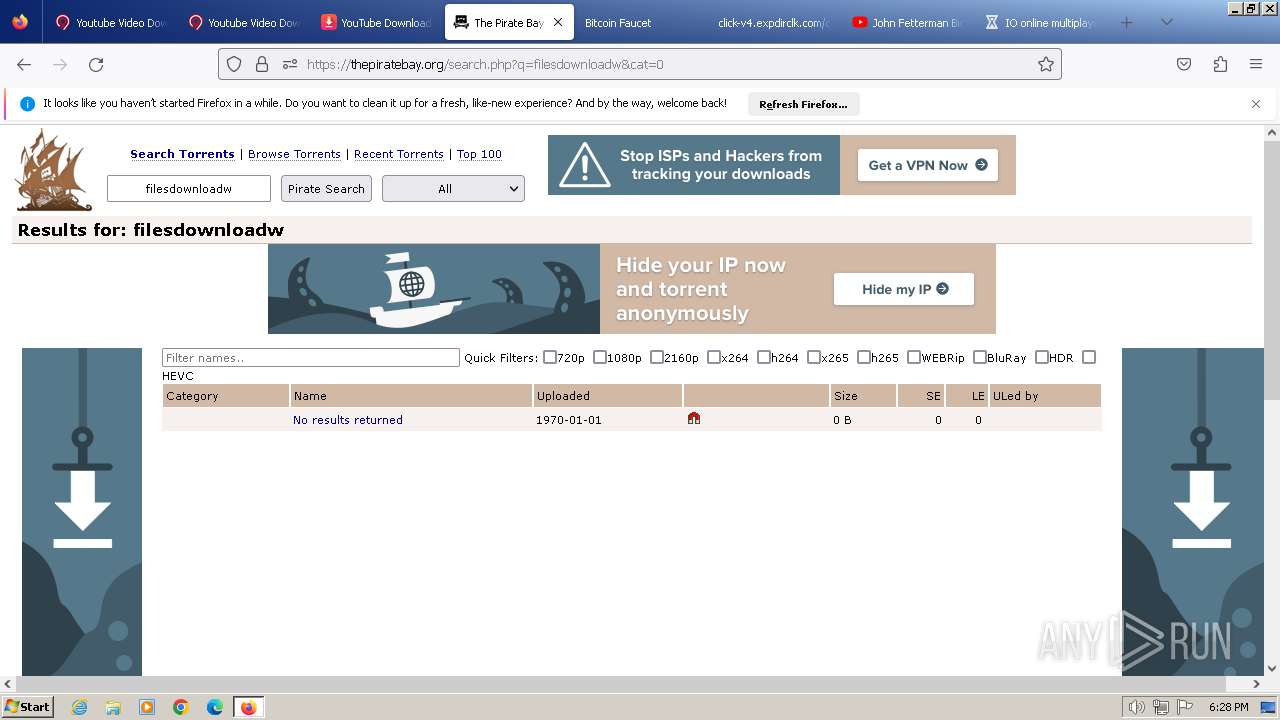Open the Extensions puzzle icon
Image resolution: width=1280 pixels, height=720 pixels.
[1220, 64]
